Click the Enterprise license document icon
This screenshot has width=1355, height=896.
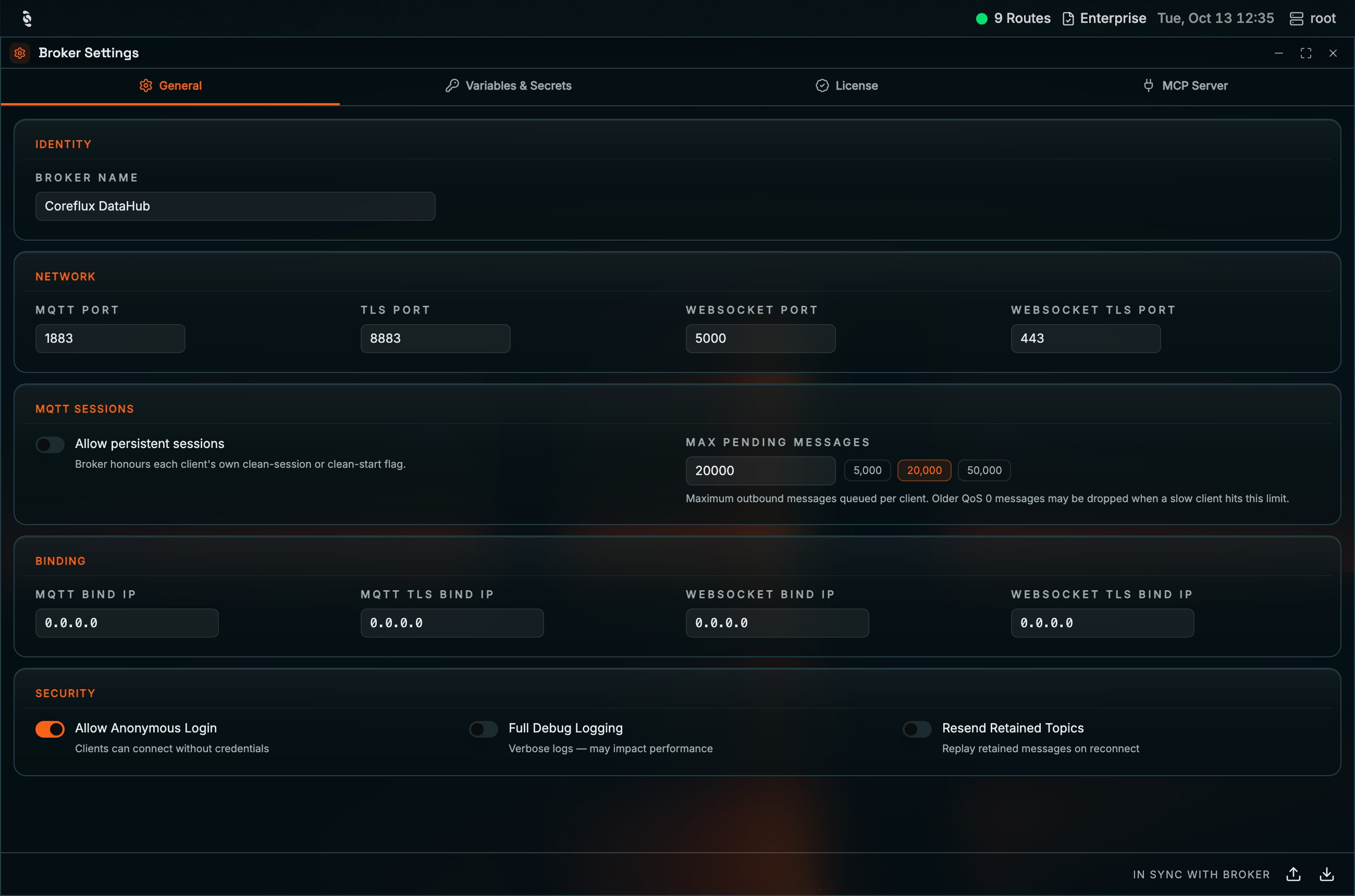1068,19
